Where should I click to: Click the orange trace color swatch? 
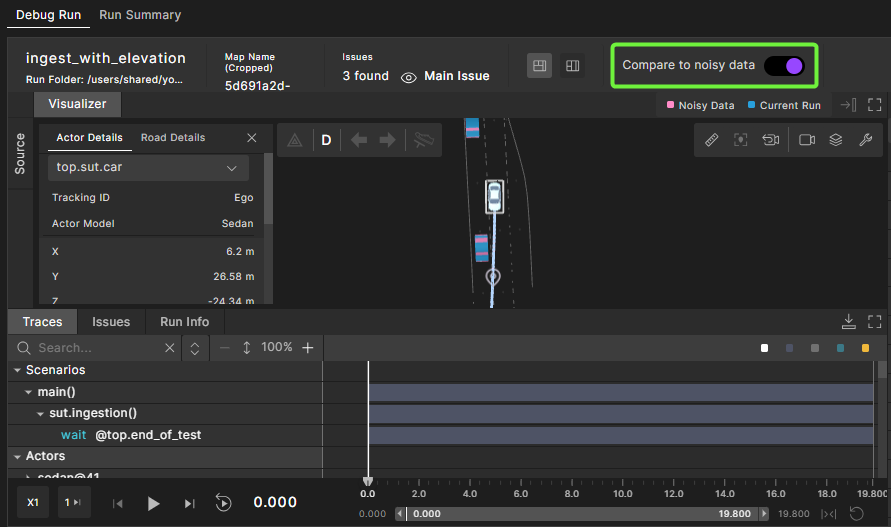point(865,348)
